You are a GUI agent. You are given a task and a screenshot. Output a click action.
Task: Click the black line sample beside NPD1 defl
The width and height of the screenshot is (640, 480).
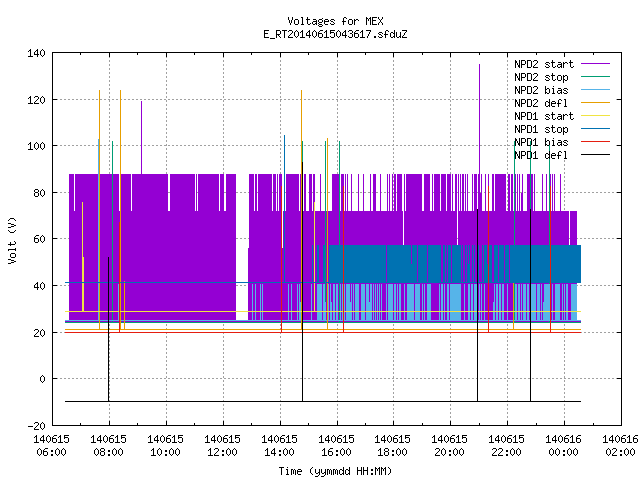point(595,155)
